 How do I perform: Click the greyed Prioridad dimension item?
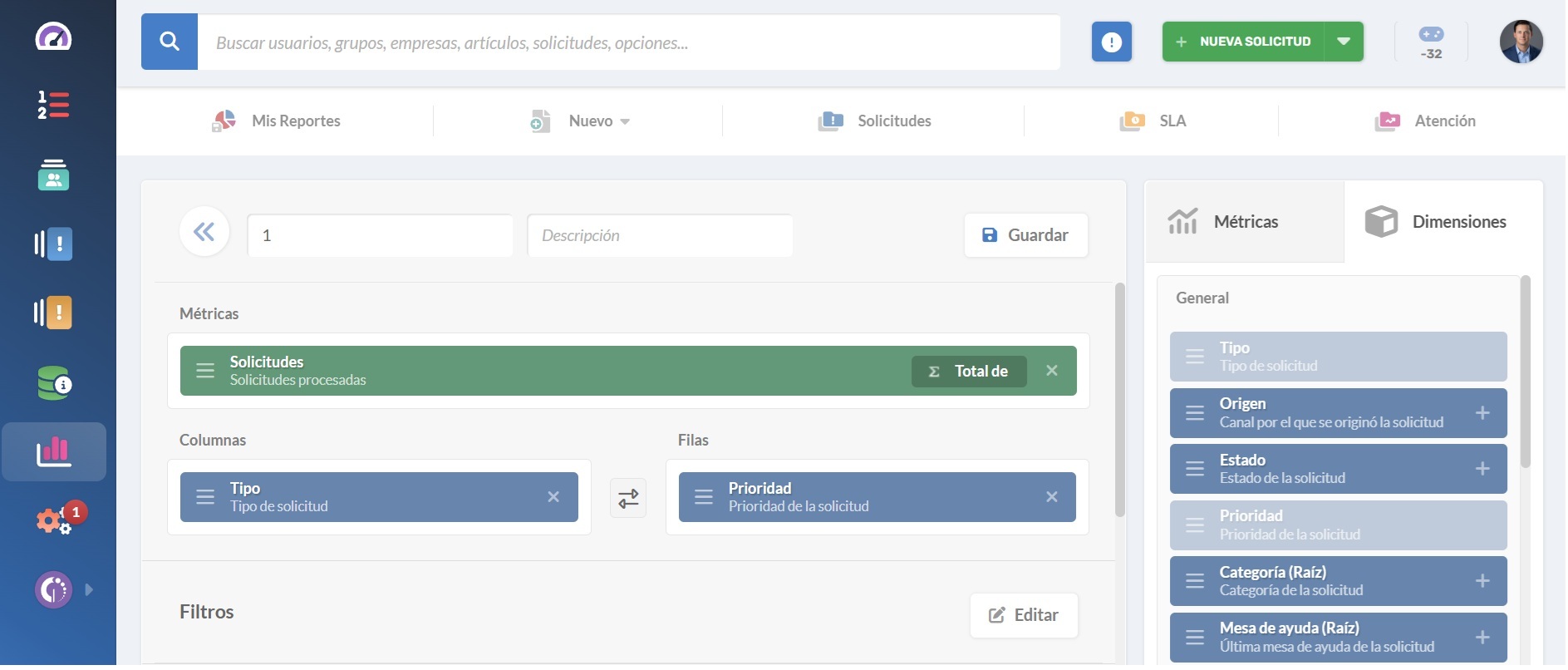[1339, 525]
